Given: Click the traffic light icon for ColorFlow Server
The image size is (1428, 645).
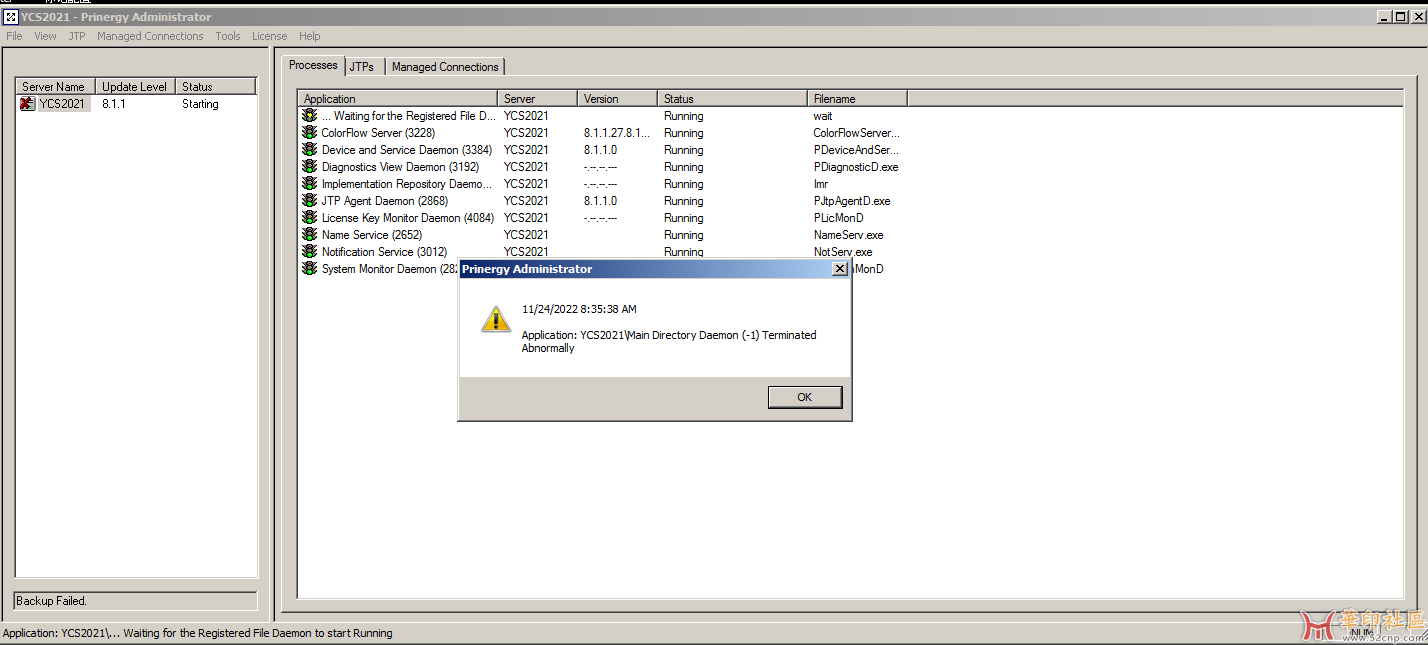Looking at the screenshot, I should 310,133.
